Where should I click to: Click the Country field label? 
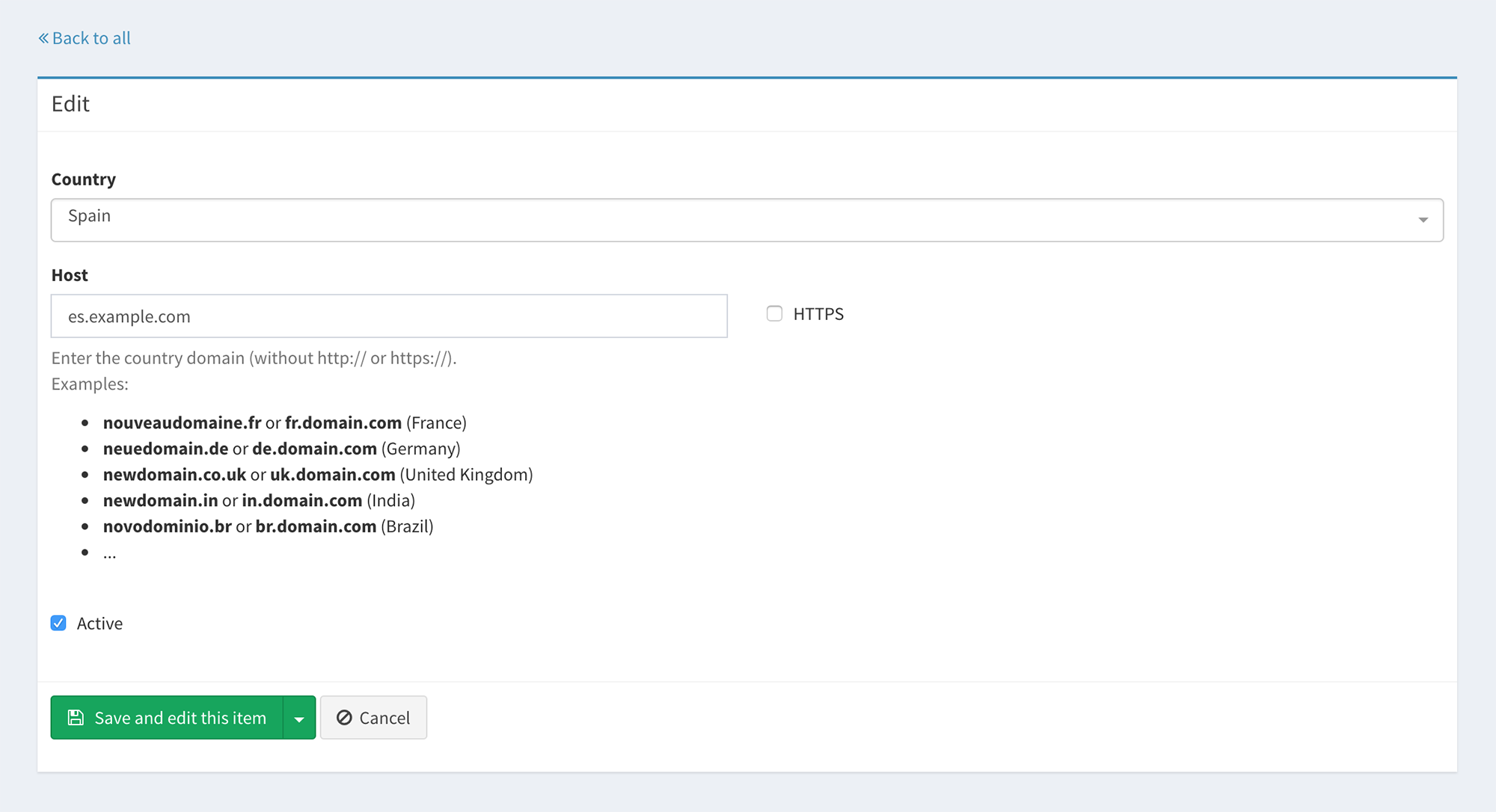point(84,179)
